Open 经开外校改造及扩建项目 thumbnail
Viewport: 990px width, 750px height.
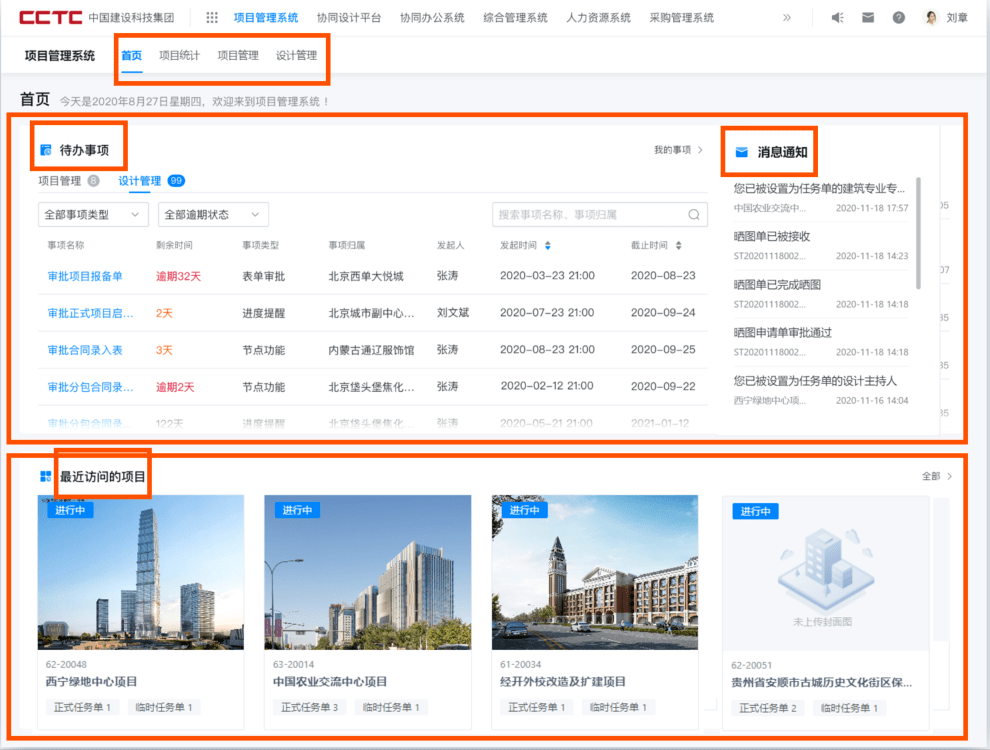point(595,572)
